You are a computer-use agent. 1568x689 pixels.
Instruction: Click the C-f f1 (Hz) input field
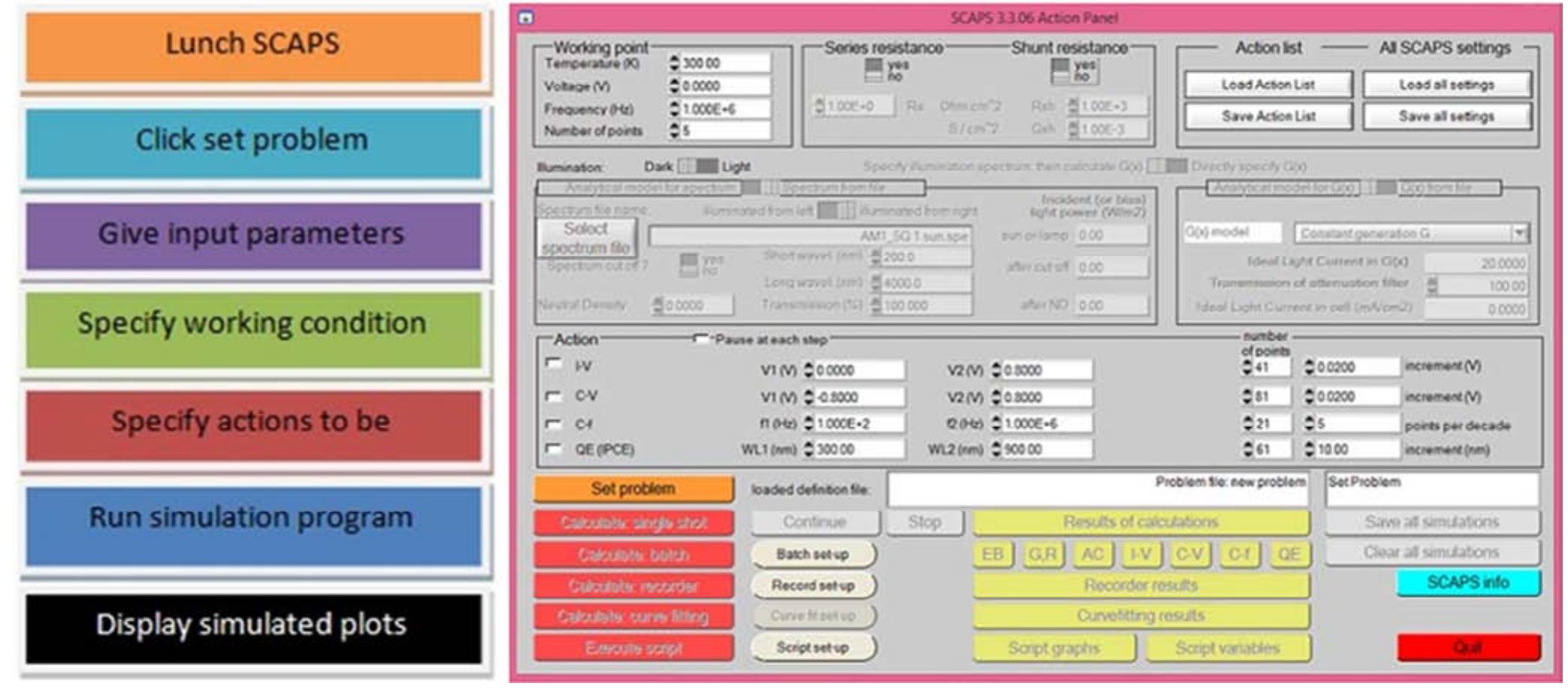tap(859, 423)
